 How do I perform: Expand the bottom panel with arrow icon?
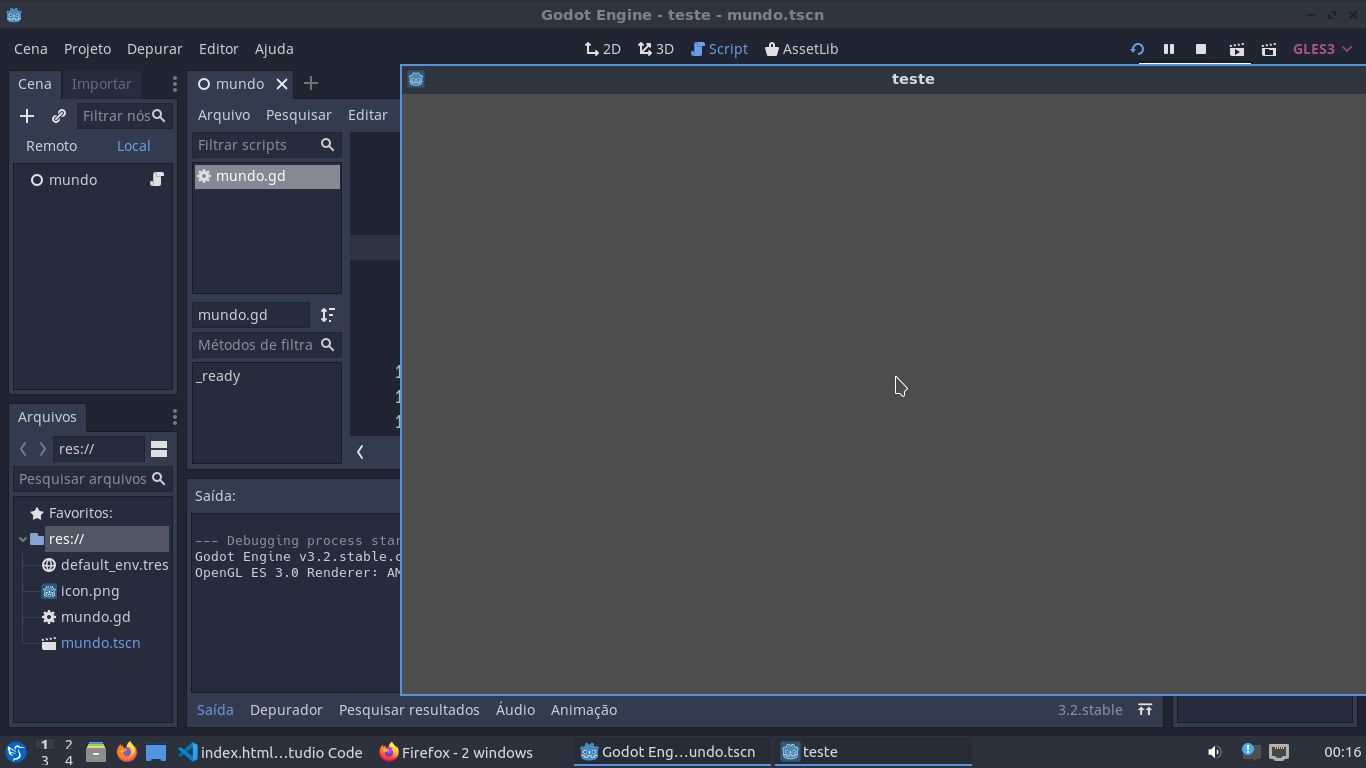click(1145, 710)
